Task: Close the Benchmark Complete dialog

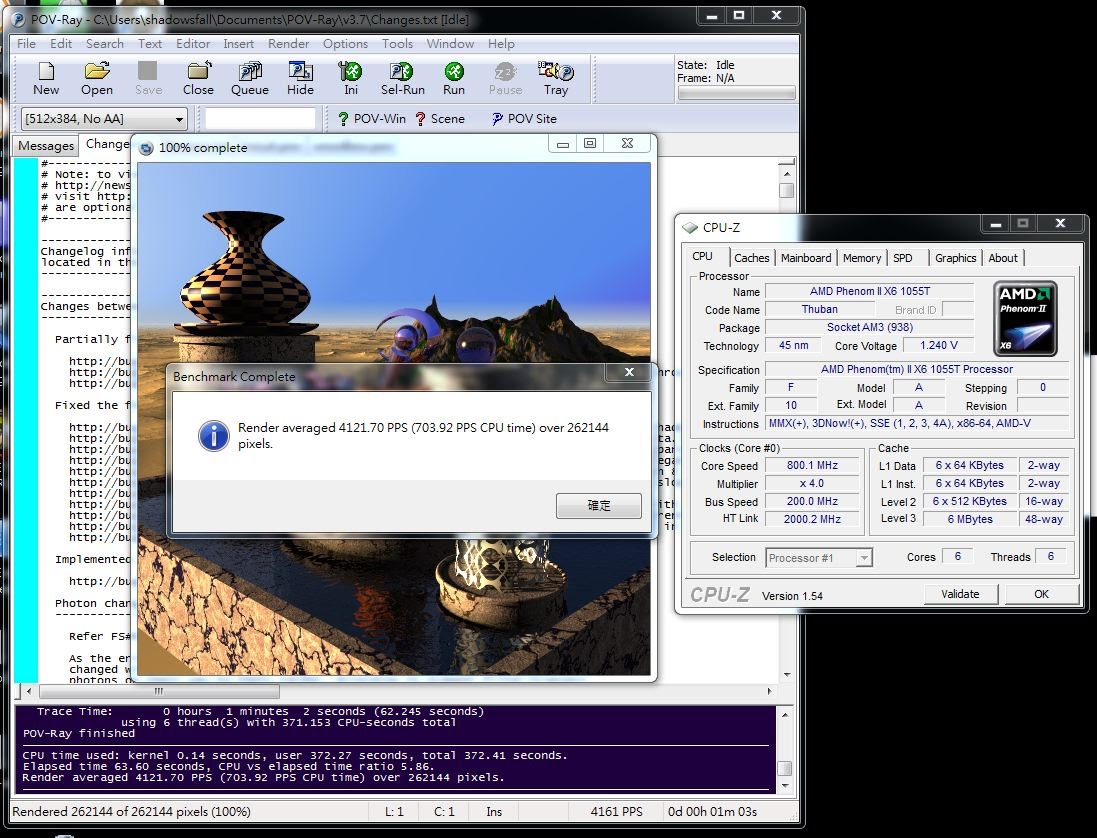Action: pyautogui.click(x=629, y=372)
